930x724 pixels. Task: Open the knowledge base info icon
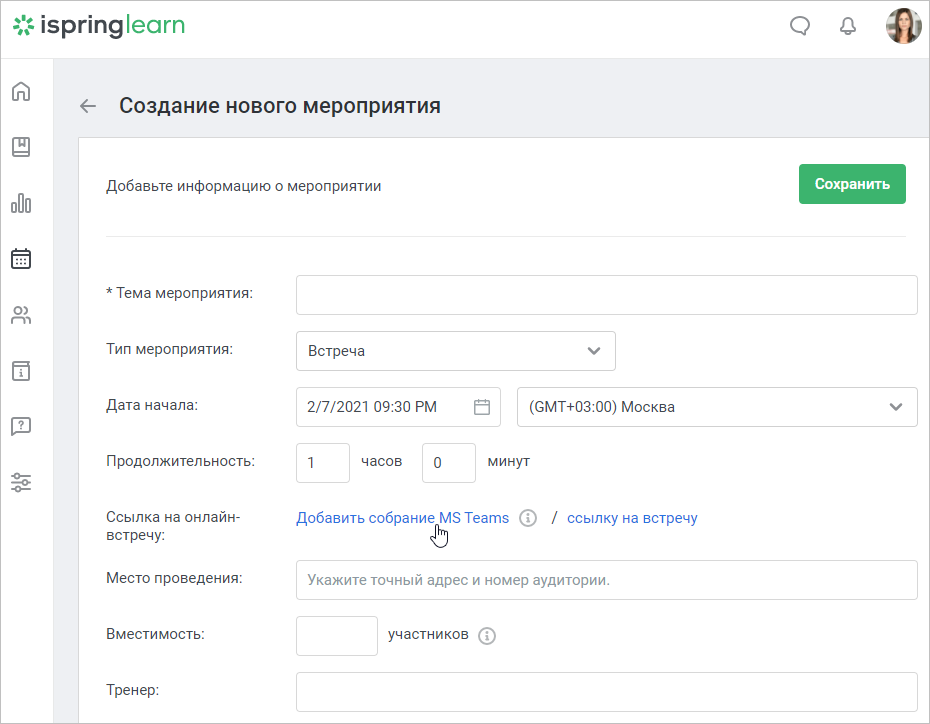pos(21,371)
